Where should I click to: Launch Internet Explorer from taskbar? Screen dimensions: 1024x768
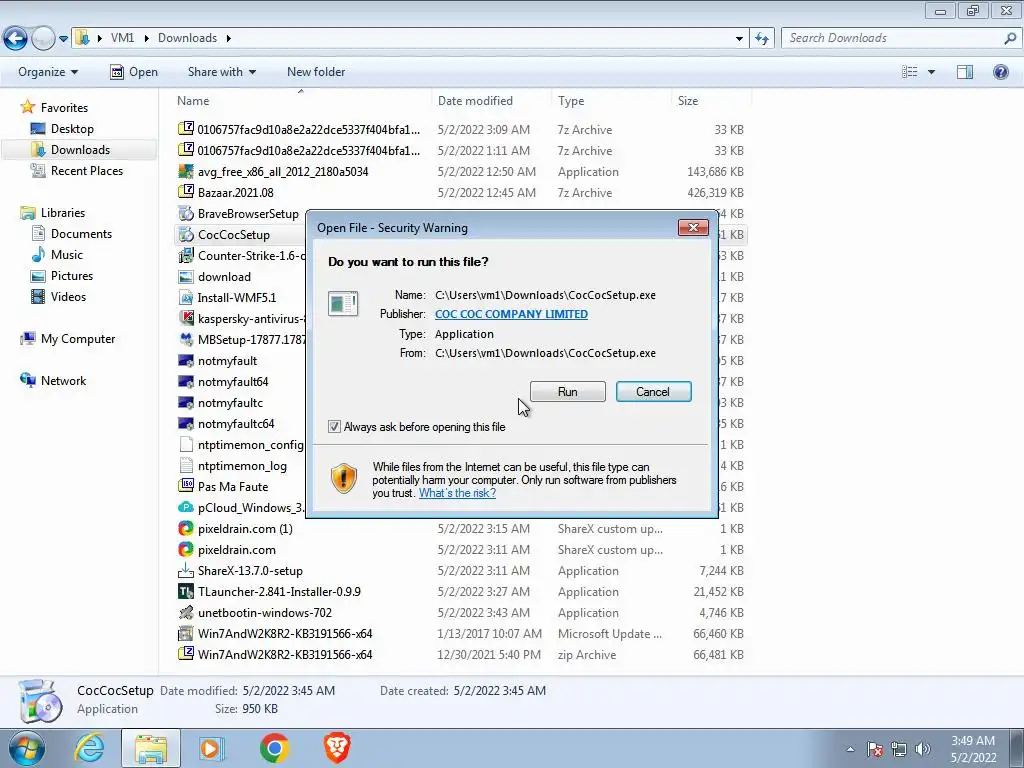(x=89, y=748)
